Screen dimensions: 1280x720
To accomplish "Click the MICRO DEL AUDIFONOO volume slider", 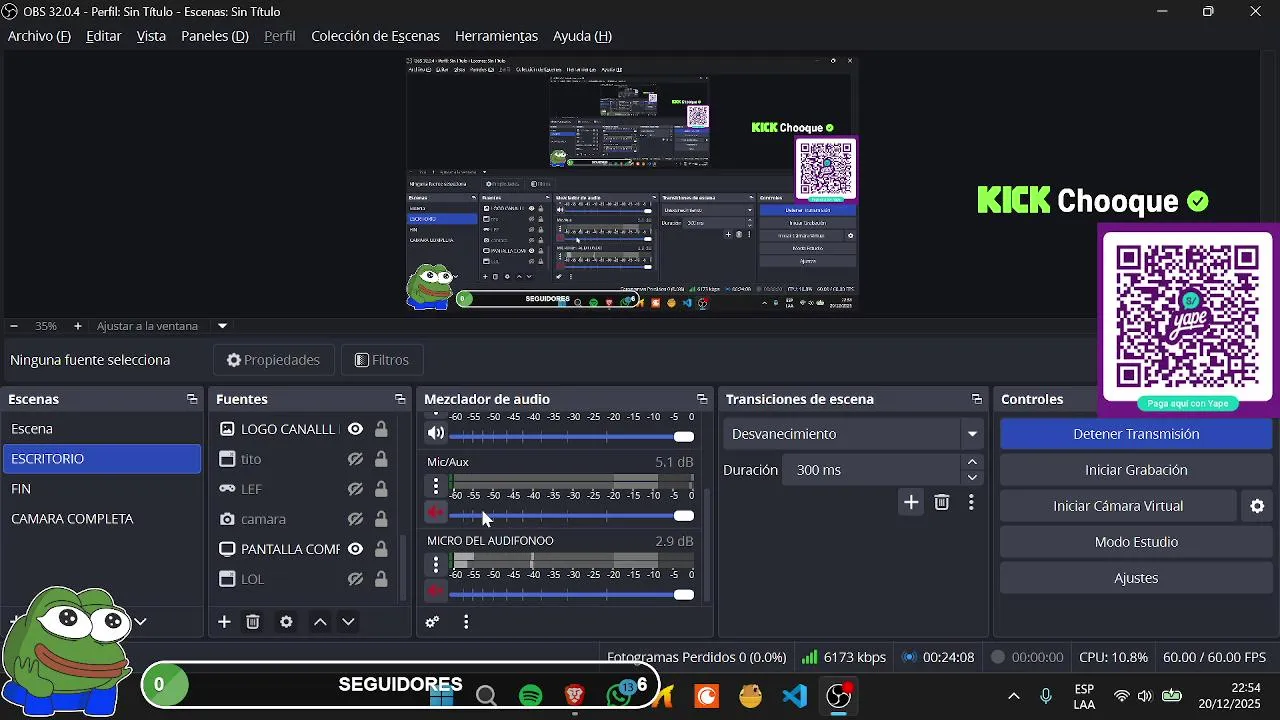I will pyautogui.click(x=571, y=594).
